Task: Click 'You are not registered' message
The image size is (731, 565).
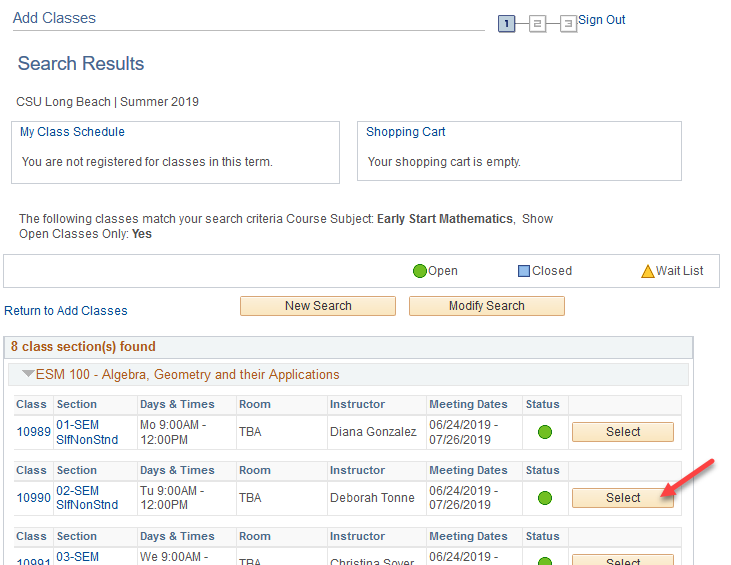Action: [147, 162]
